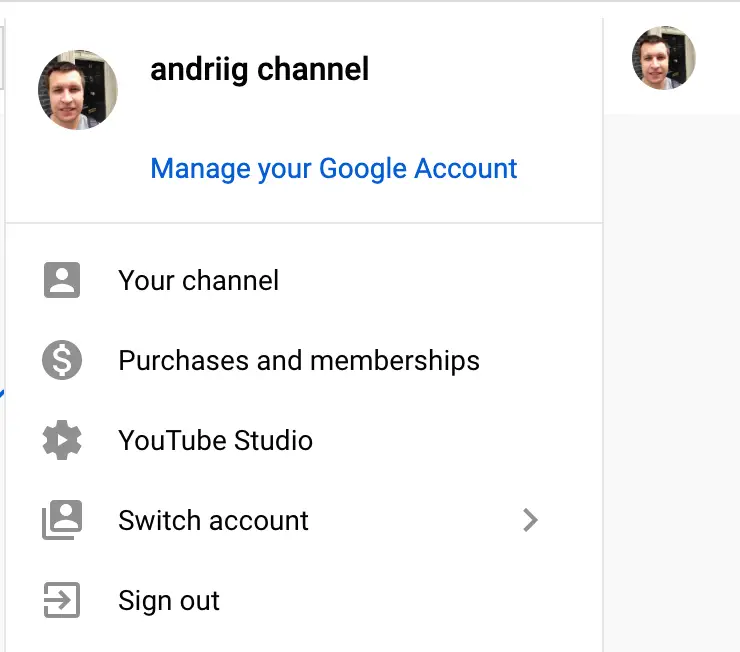Click the Sign out arrow icon
Screen dimensions: 740x652
pos(62,600)
